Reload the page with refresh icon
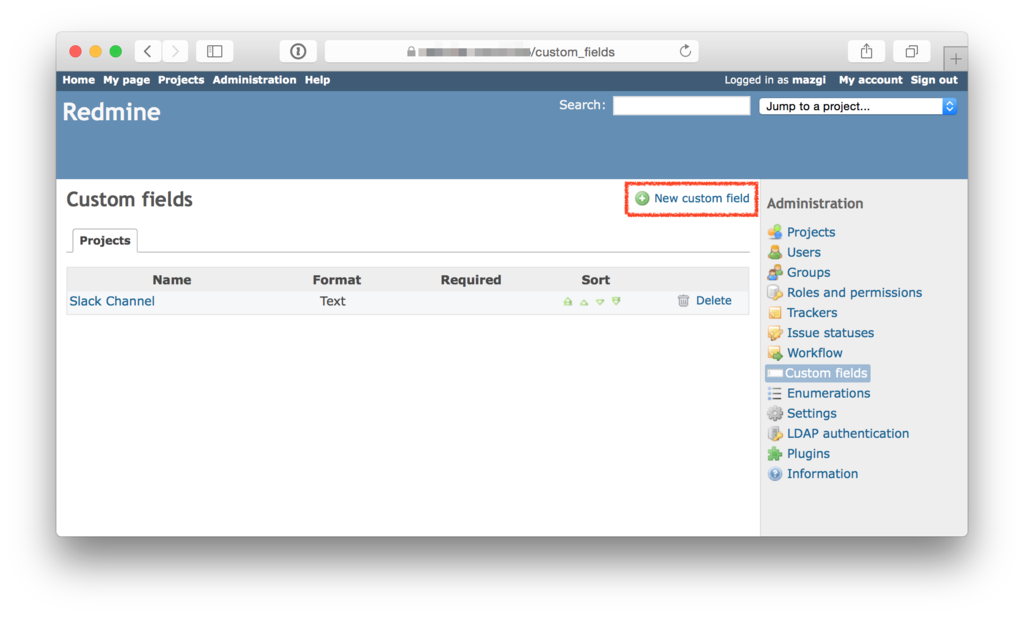 685,51
